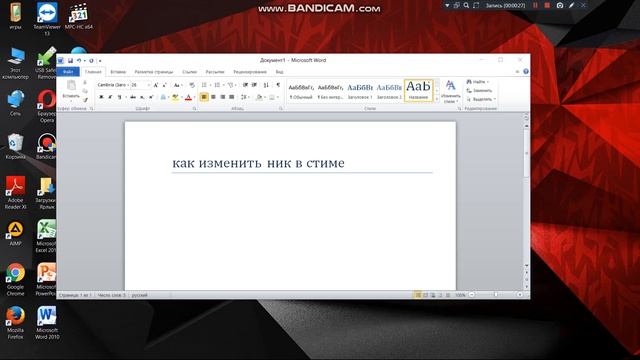This screenshot has width=640, height=360.
Task: Toggle strikethrough formatting
Action: coord(133,97)
